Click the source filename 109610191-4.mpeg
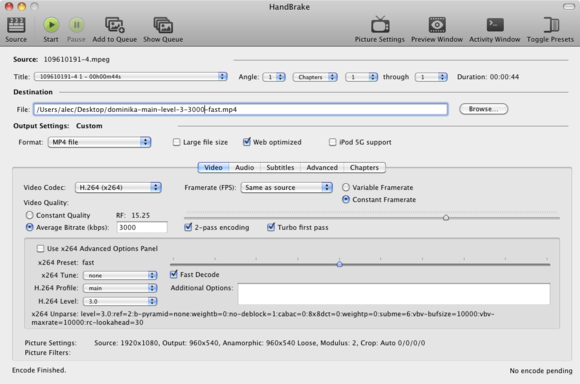 (x=77, y=59)
